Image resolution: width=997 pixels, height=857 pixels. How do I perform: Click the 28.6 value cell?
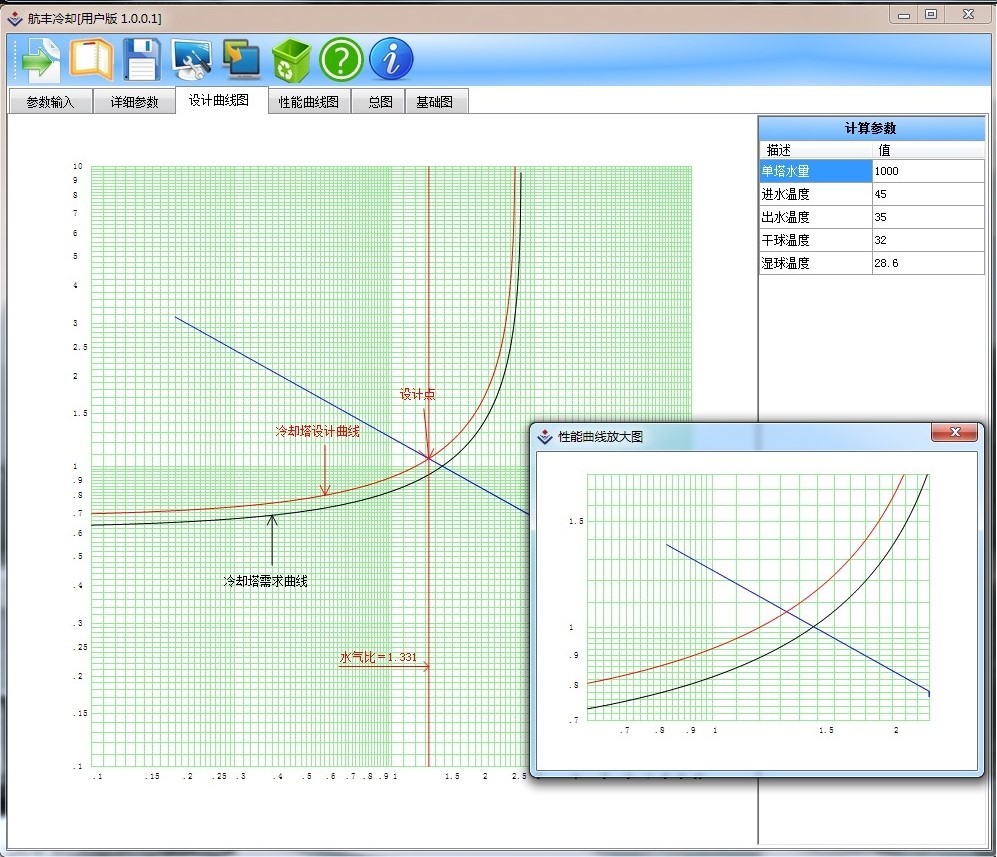point(928,263)
